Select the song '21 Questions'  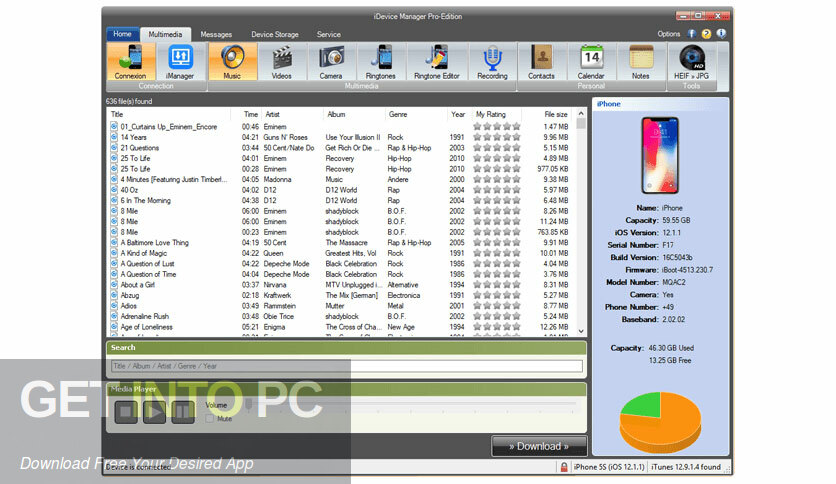(140, 148)
